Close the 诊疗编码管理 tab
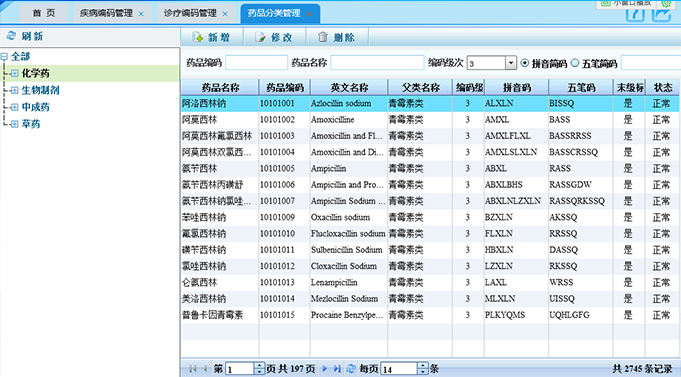681x377 pixels. tap(225, 14)
